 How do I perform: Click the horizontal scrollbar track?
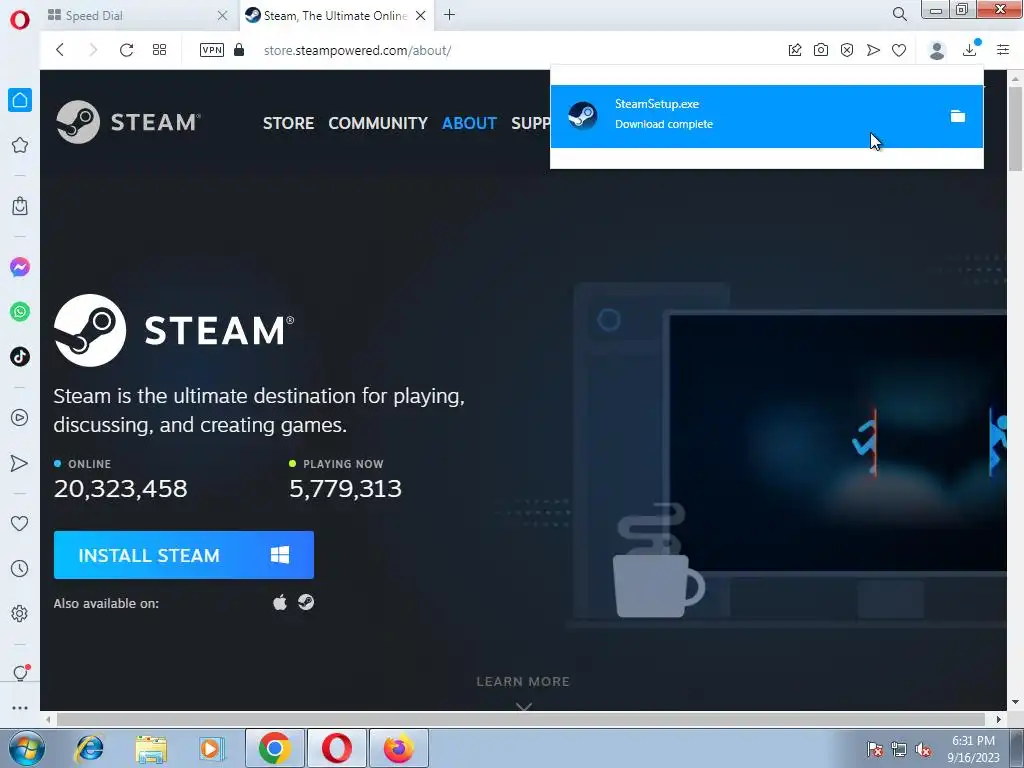[x=520, y=719]
